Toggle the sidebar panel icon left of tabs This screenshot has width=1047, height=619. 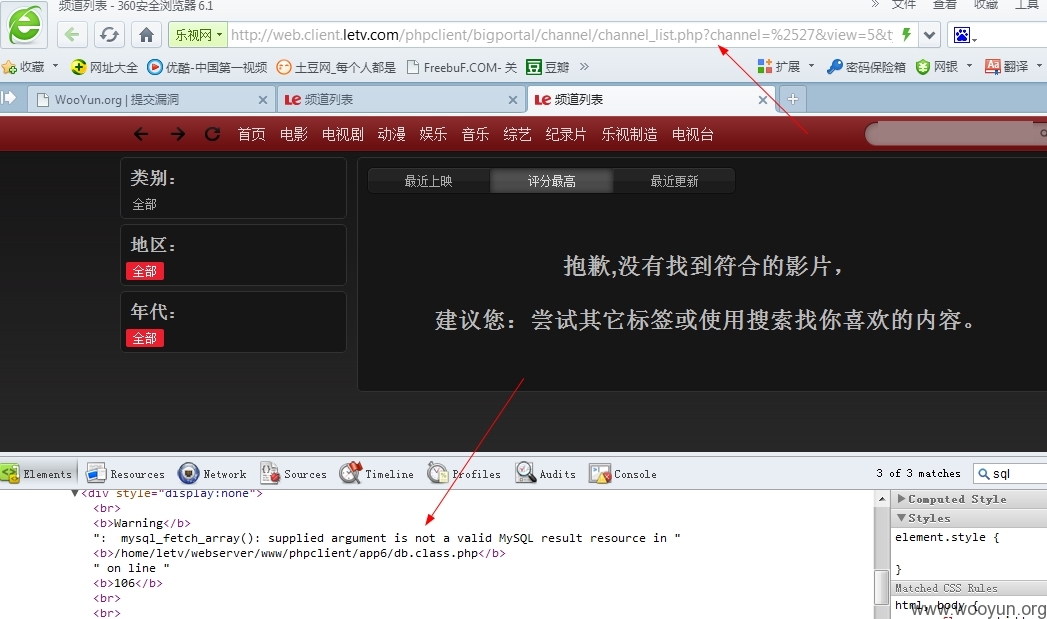tap(9, 98)
